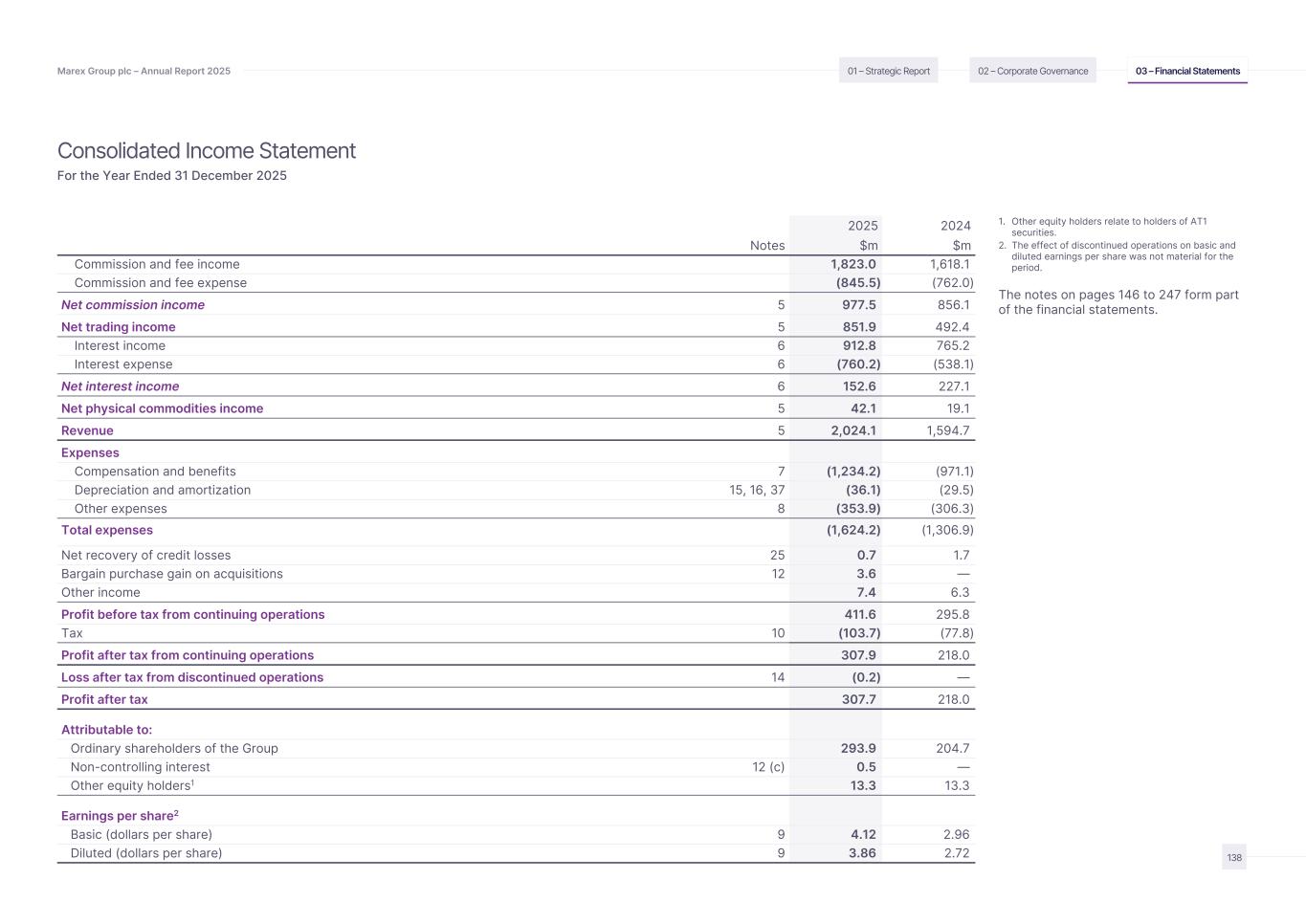Select the 03 – Financial Statements tab
1306x924 pixels.
click(1187, 71)
